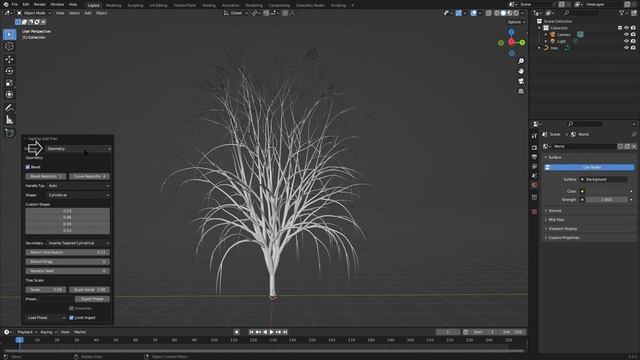The width and height of the screenshot is (640, 360).
Task: Adjust the Strength value slider
Action: point(607,200)
